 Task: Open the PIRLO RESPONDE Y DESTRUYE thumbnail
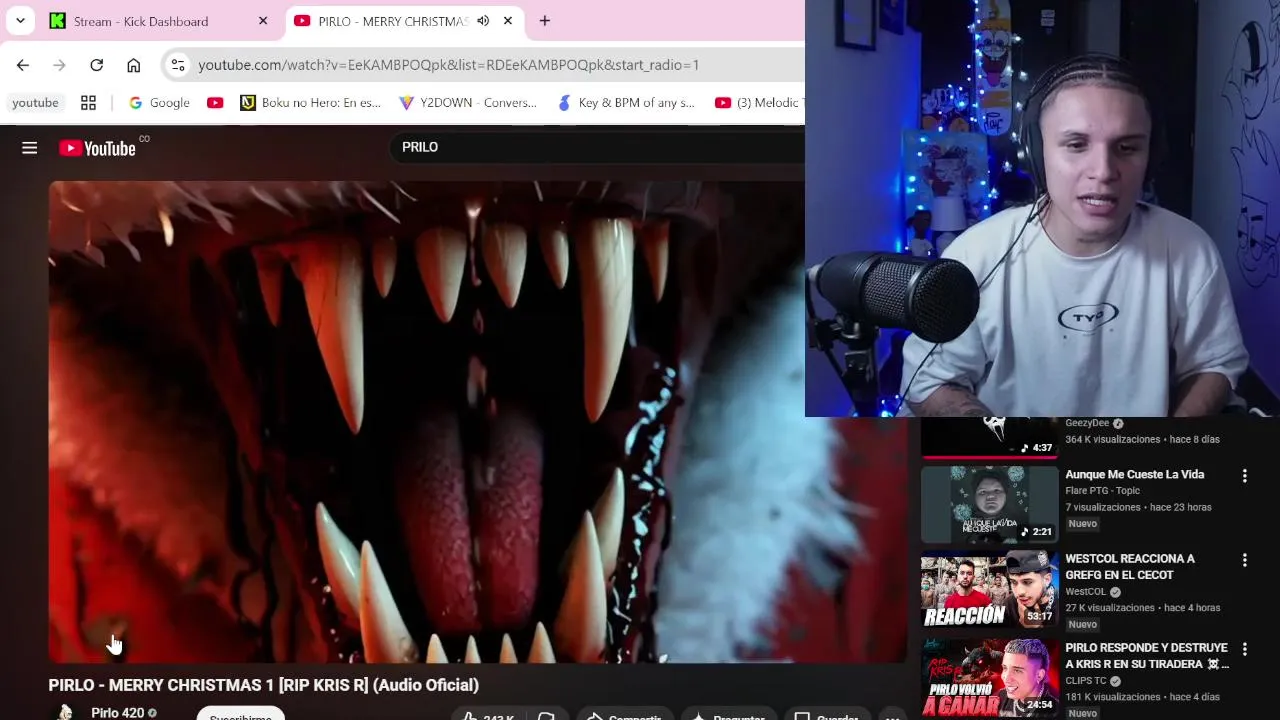(x=989, y=678)
